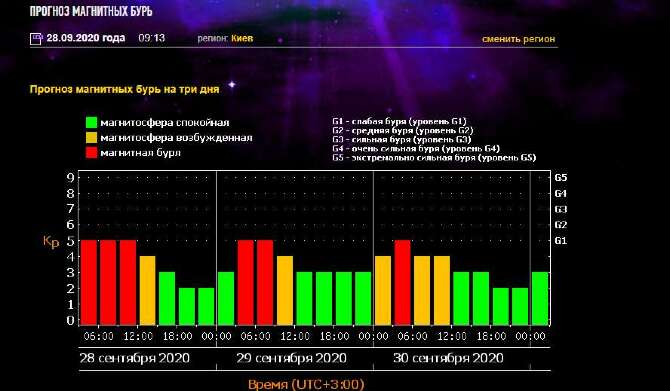Viewport: 670px width, 391px height.
Task: Click the red Kp 5 bar on 30 сентября
Action: click(403, 282)
